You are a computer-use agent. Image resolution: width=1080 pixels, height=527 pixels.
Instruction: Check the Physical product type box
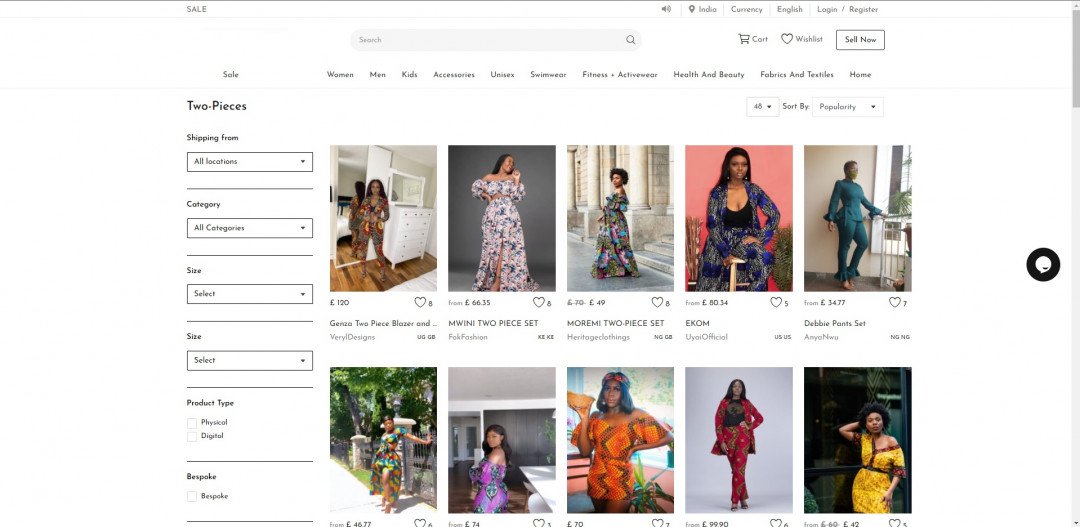click(191, 423)
